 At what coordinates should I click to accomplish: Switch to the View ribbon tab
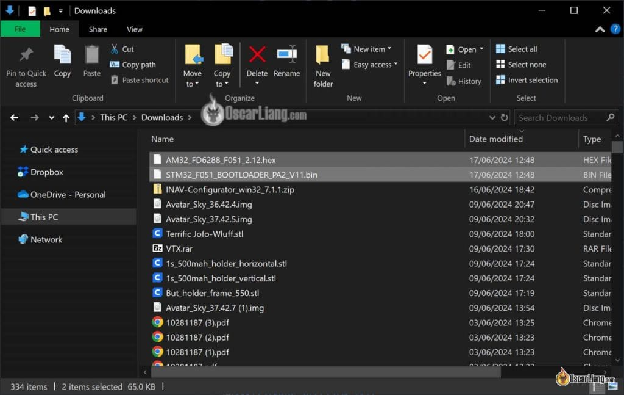(x=135, y=29)
